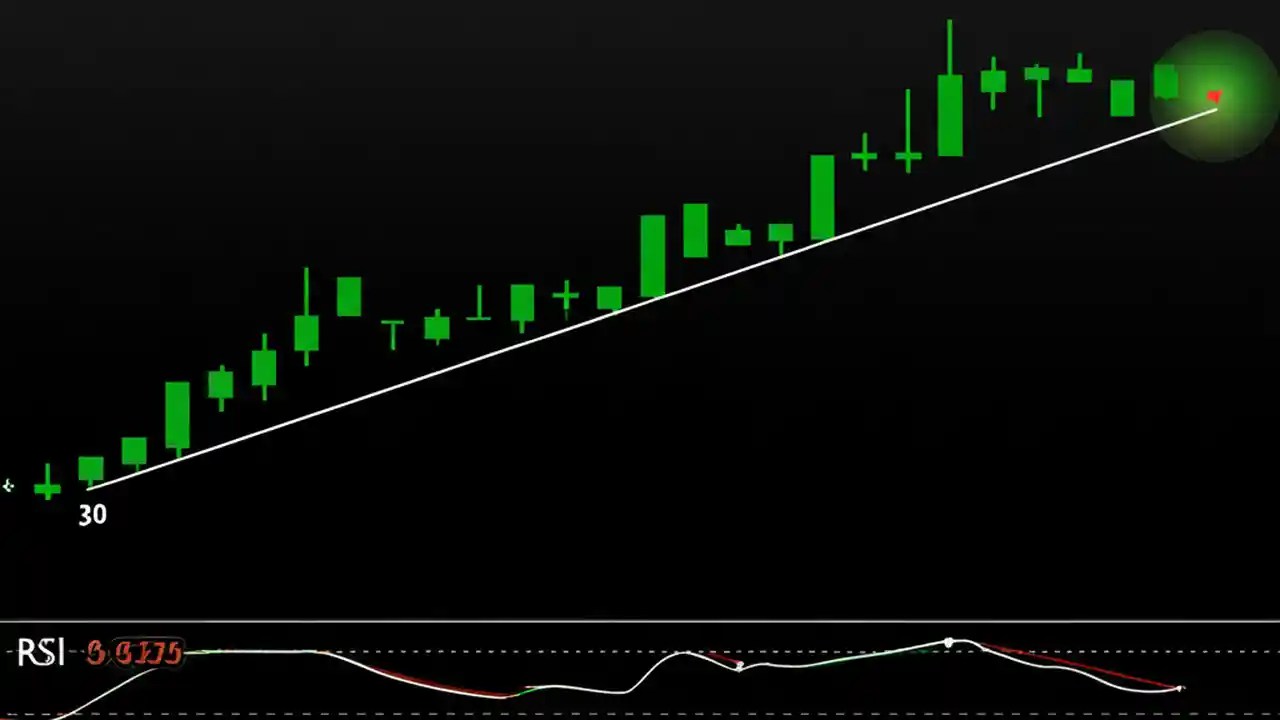Click the red sell marker icon
The image size is (1280, 720).
(x=1213, y=96)
